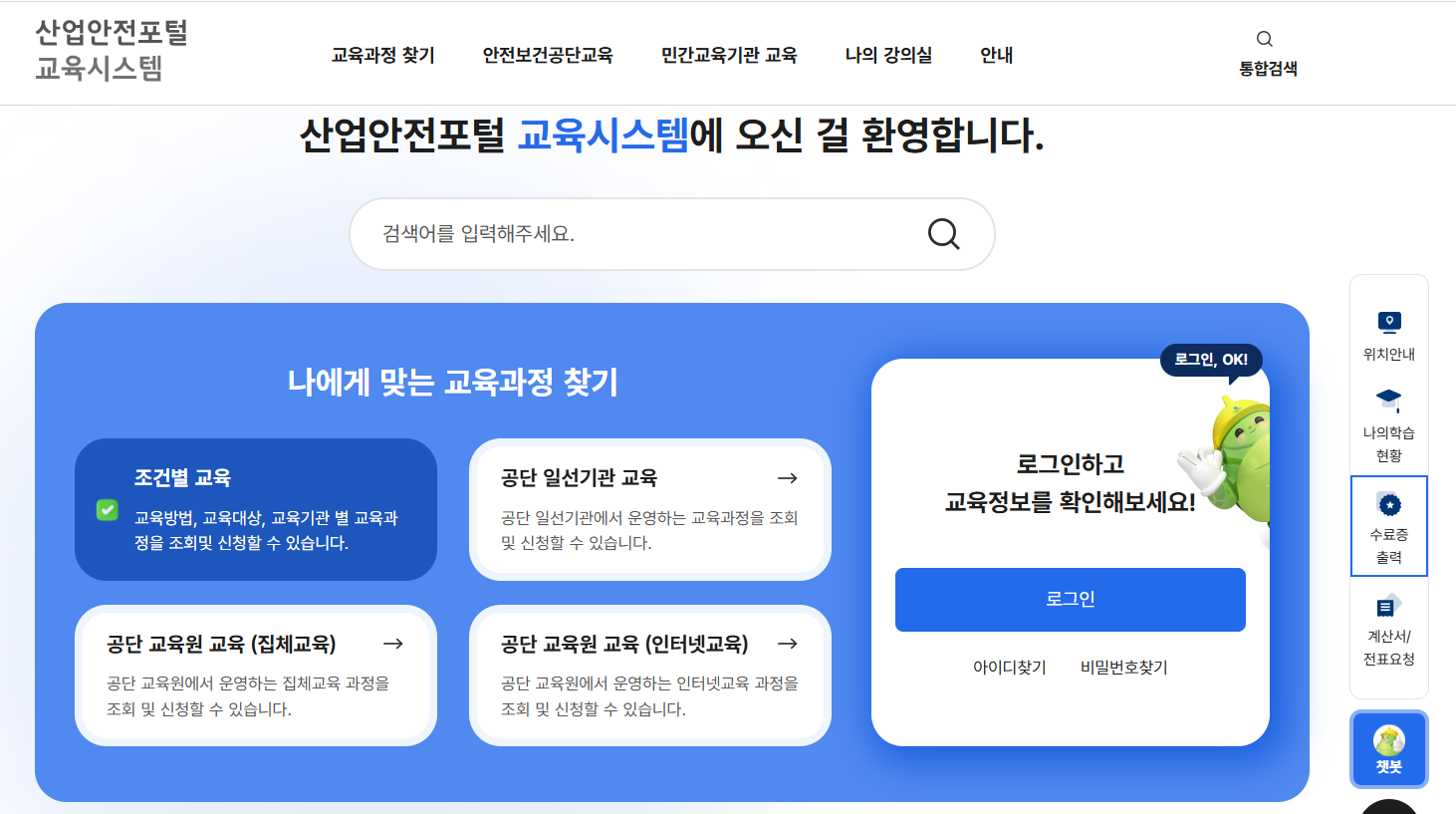Click the arrow on 공단 교육원 교육 (인터넷교육)
The image size is (1456, 814).
(x=788, y=644)
